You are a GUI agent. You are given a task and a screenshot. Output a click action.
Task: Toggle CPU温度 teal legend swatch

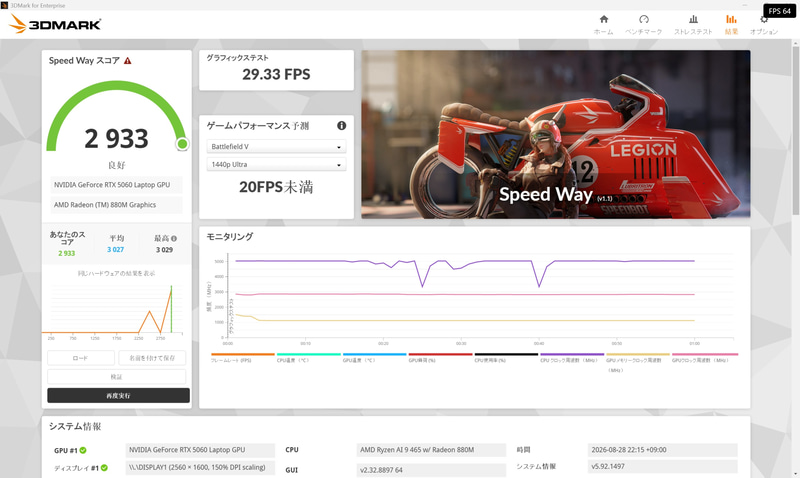[309, 354]
